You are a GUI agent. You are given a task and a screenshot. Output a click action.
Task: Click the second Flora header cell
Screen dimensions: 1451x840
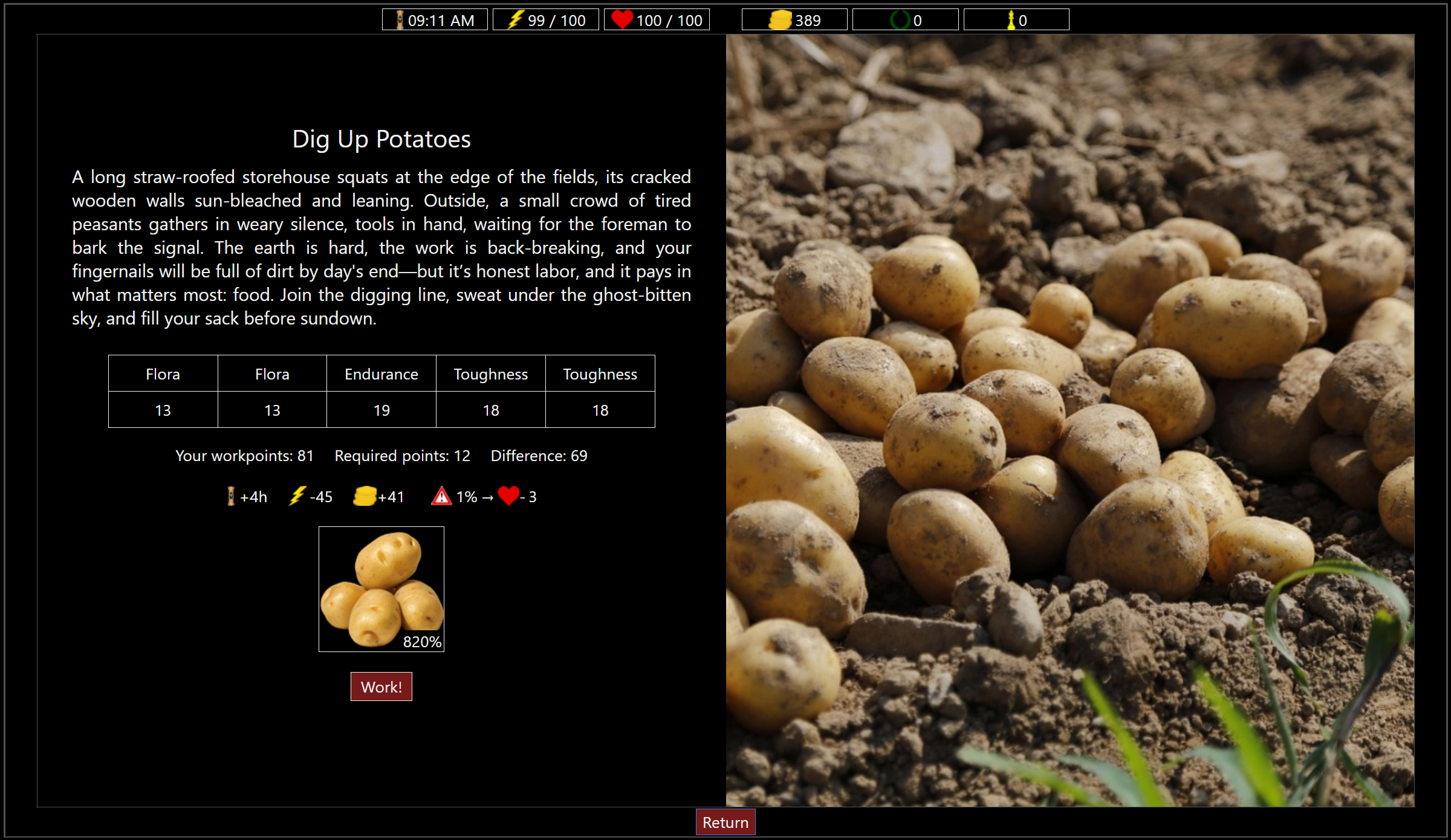click(272, 373)
